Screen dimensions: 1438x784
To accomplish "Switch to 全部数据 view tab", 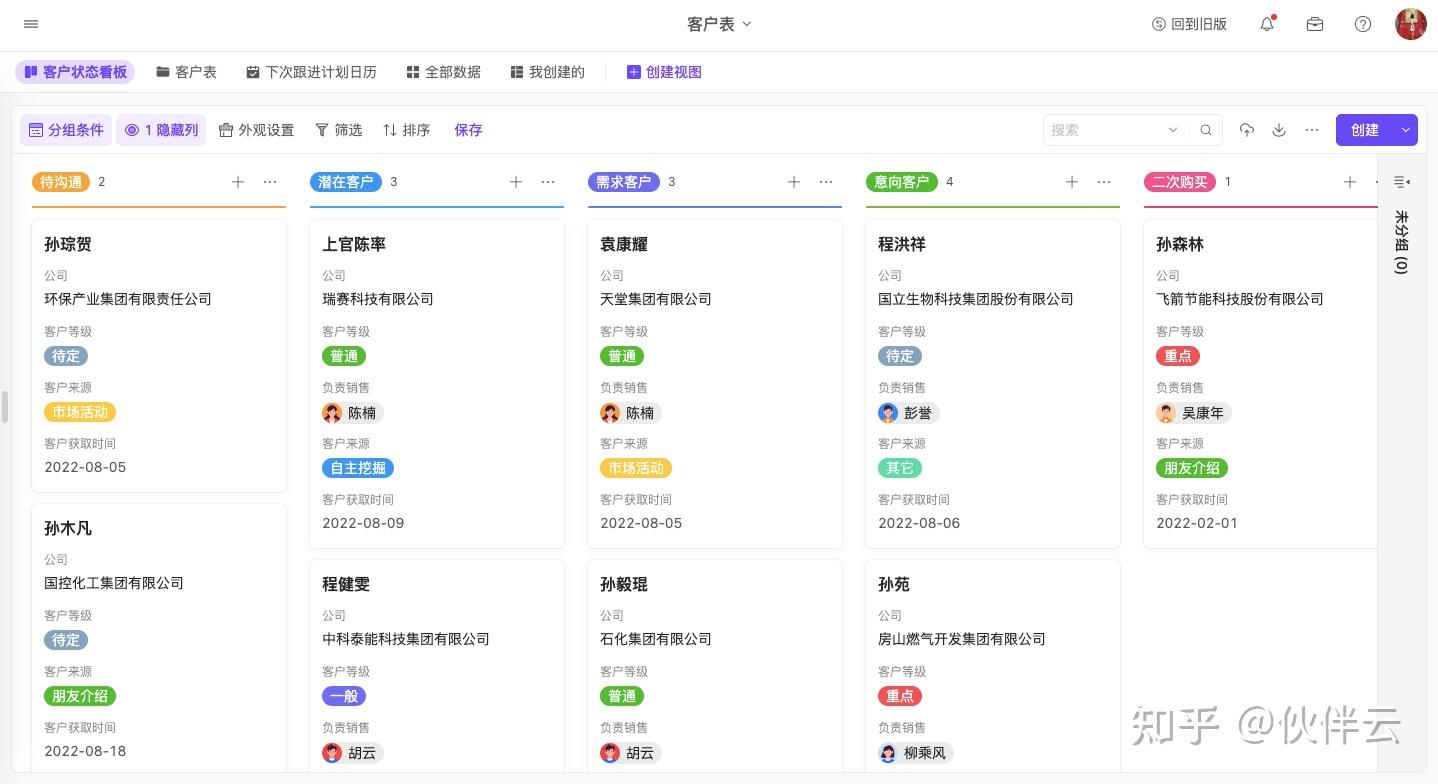I will point(443,72).
